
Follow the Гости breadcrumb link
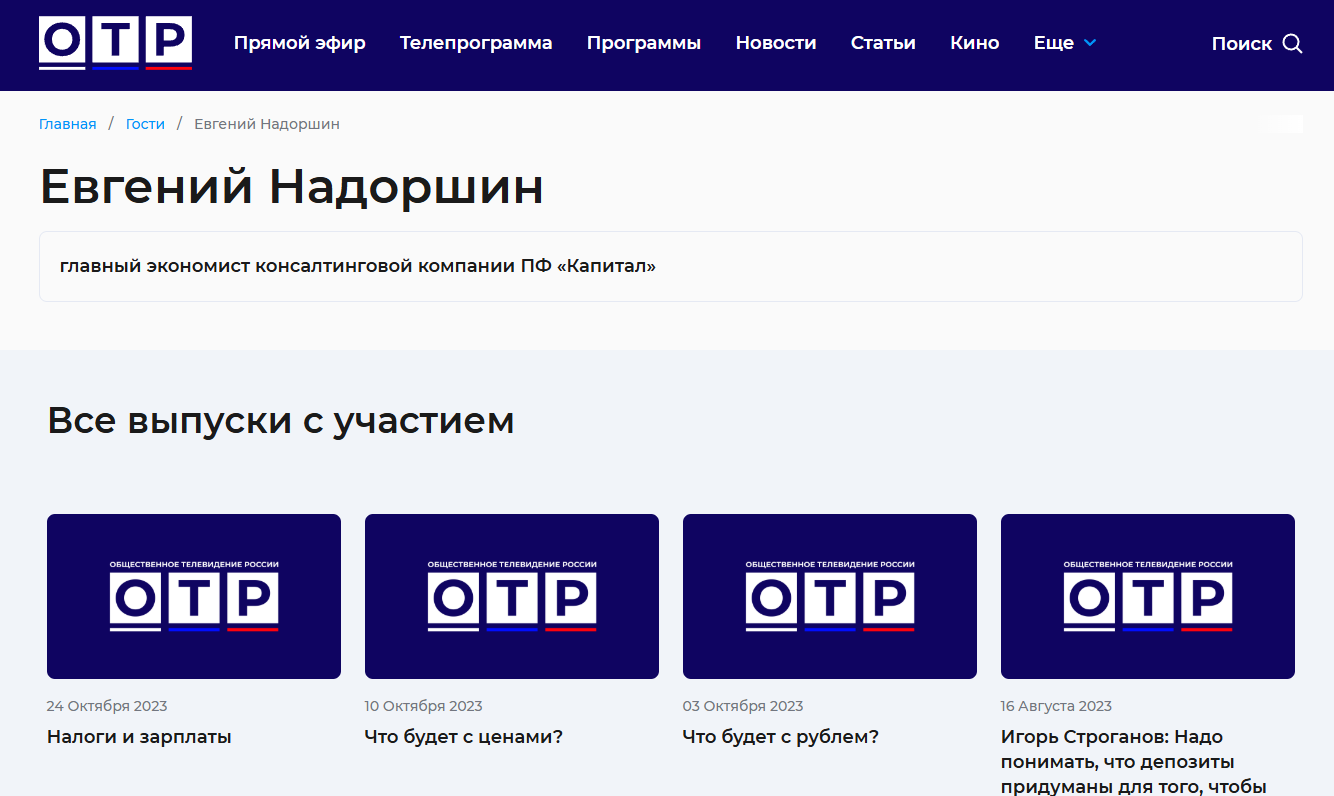(145, 124)
